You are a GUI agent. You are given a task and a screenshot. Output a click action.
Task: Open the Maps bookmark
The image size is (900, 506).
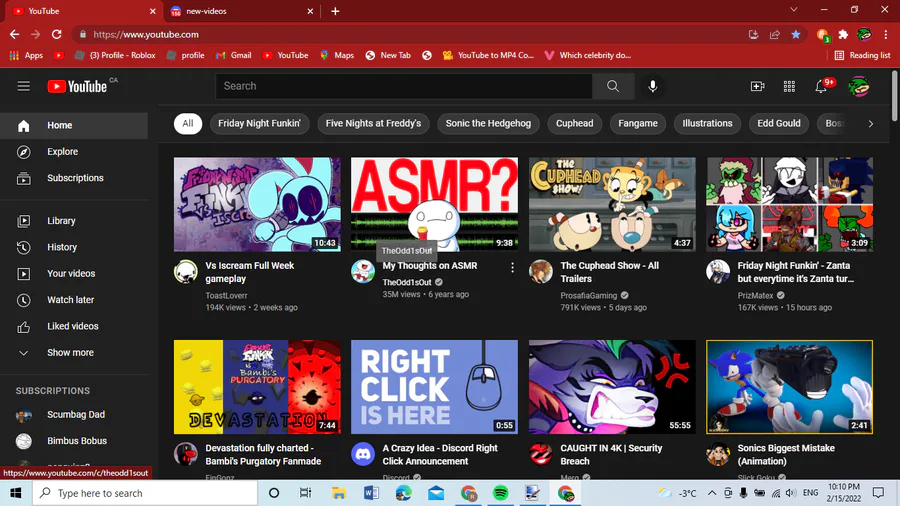tap(337, 55)
